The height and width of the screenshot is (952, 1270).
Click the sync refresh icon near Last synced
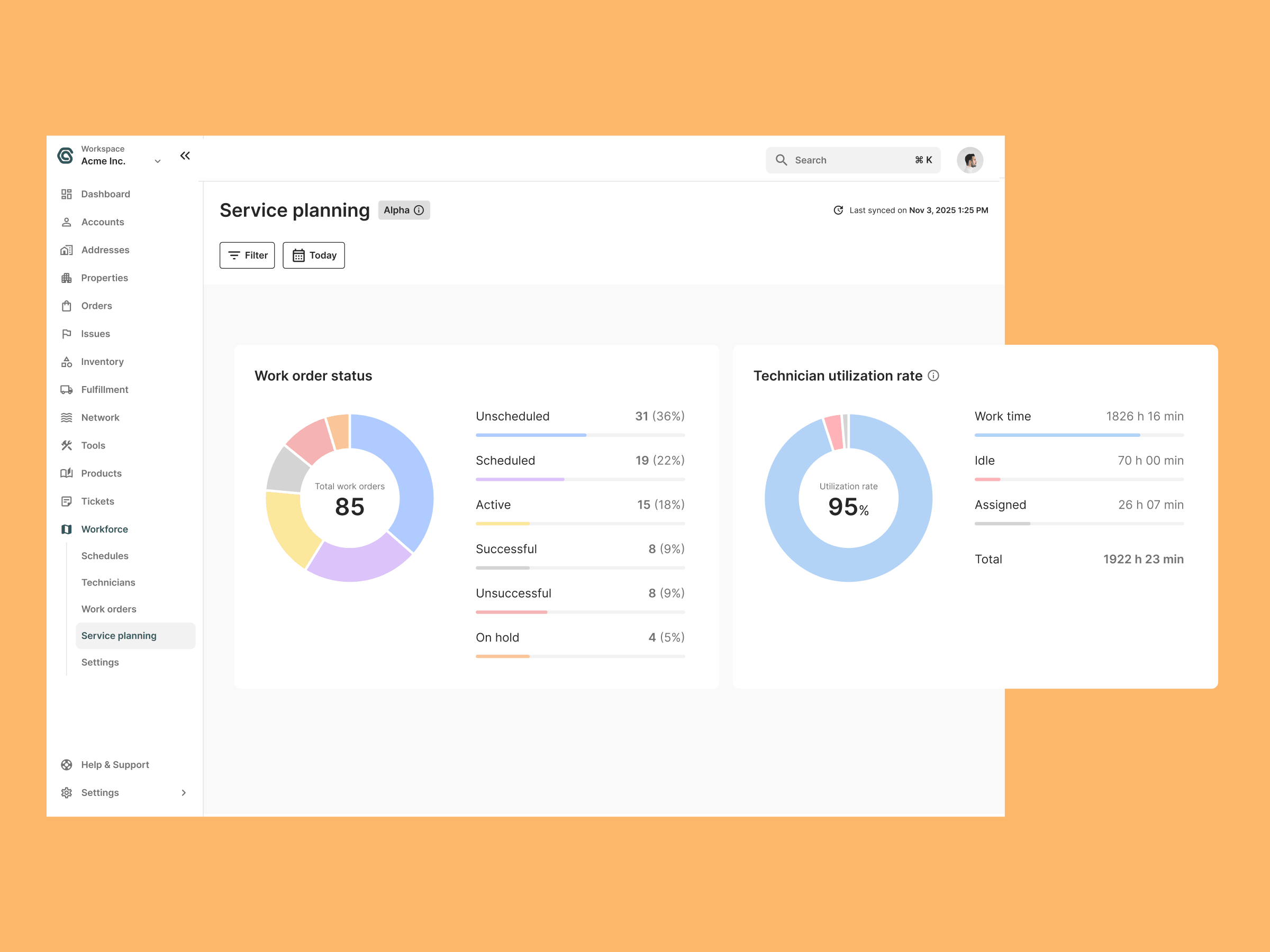pyautogui.click(x=838, y=210)
